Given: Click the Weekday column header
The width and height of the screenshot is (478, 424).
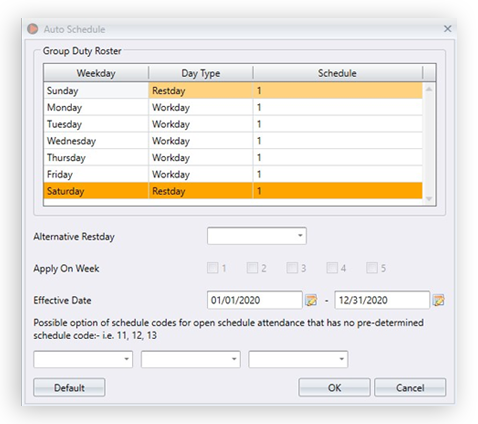Looking at the screenshot, I should 96,73.
